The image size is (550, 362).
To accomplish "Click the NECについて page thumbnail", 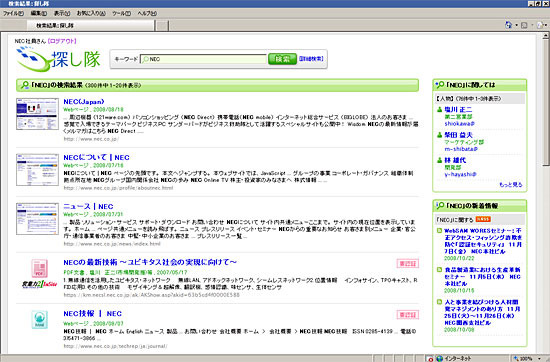I will [38, 170].
